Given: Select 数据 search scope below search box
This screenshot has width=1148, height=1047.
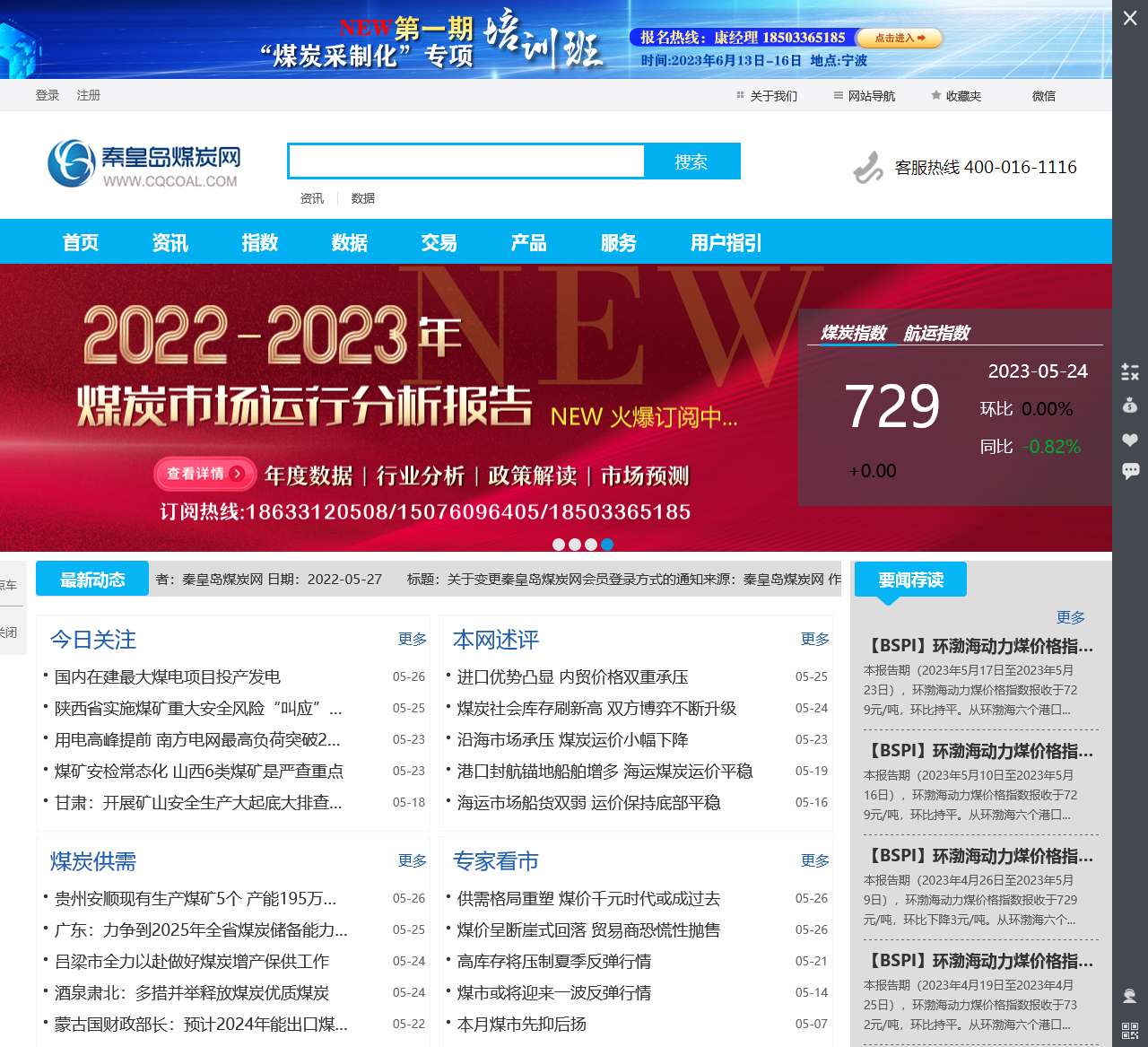Looking at the screenshot, I should coord(363,198).
